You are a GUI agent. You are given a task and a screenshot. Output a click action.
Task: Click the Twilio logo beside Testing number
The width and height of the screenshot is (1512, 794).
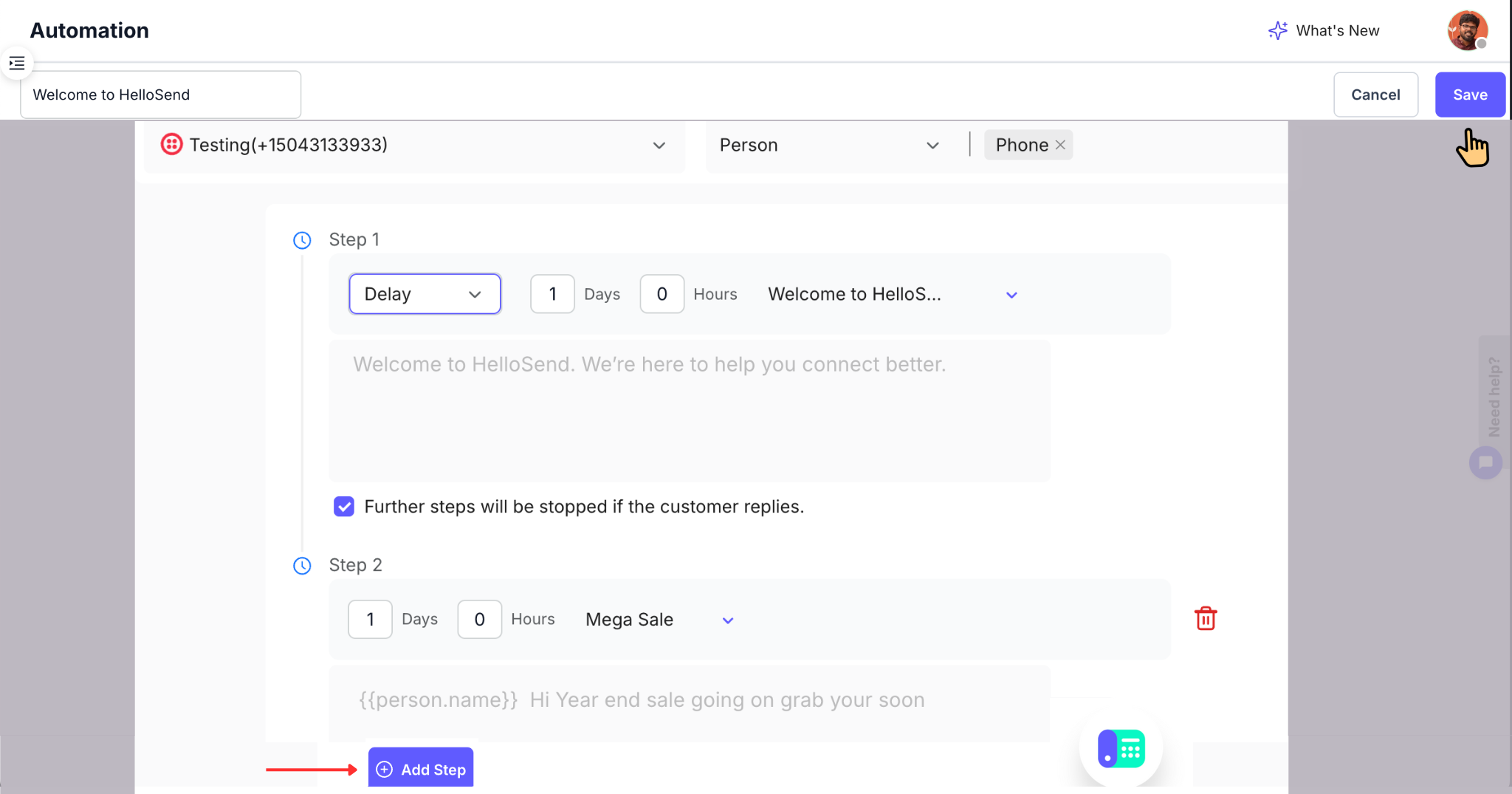171,144
